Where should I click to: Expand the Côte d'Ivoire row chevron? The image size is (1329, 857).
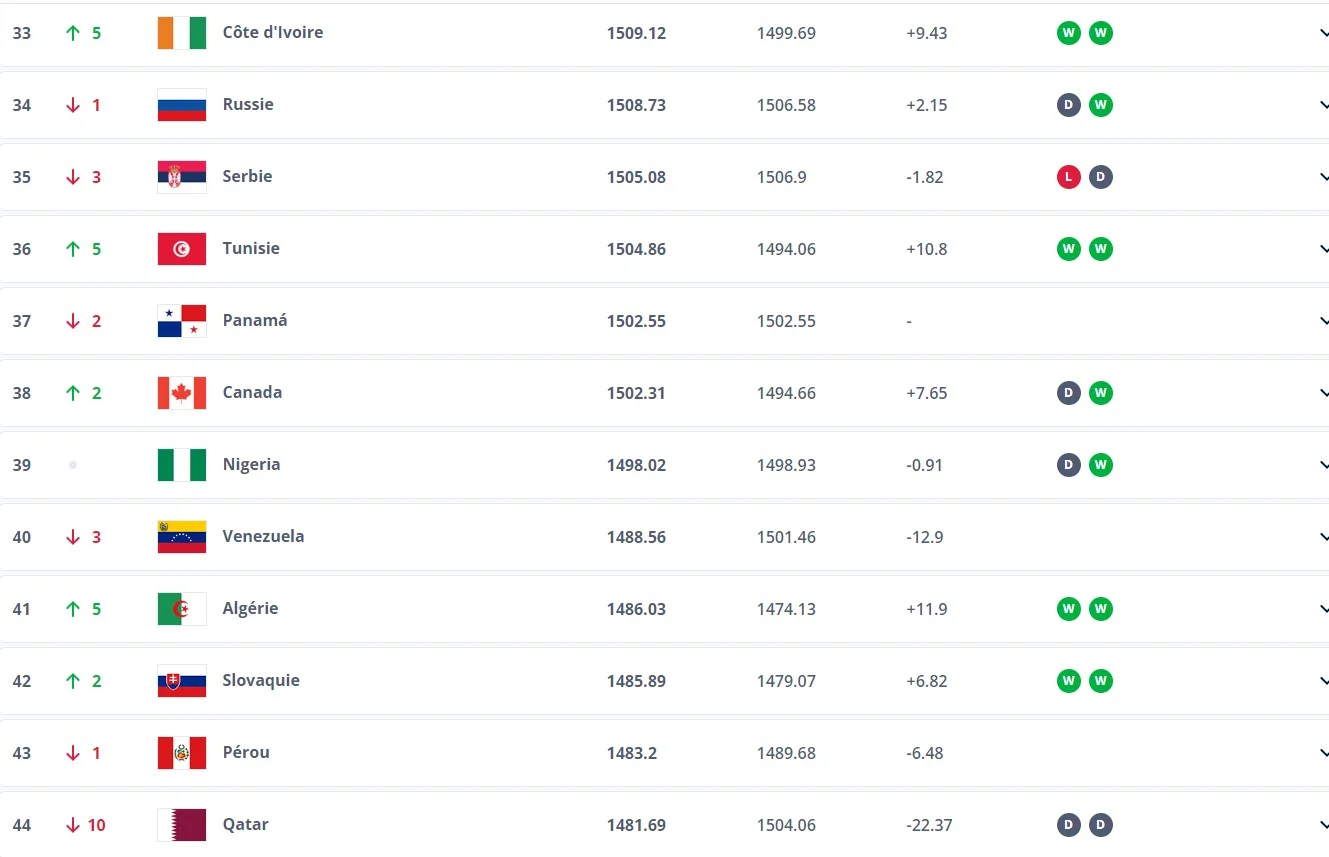click(x=1323, y=33)
